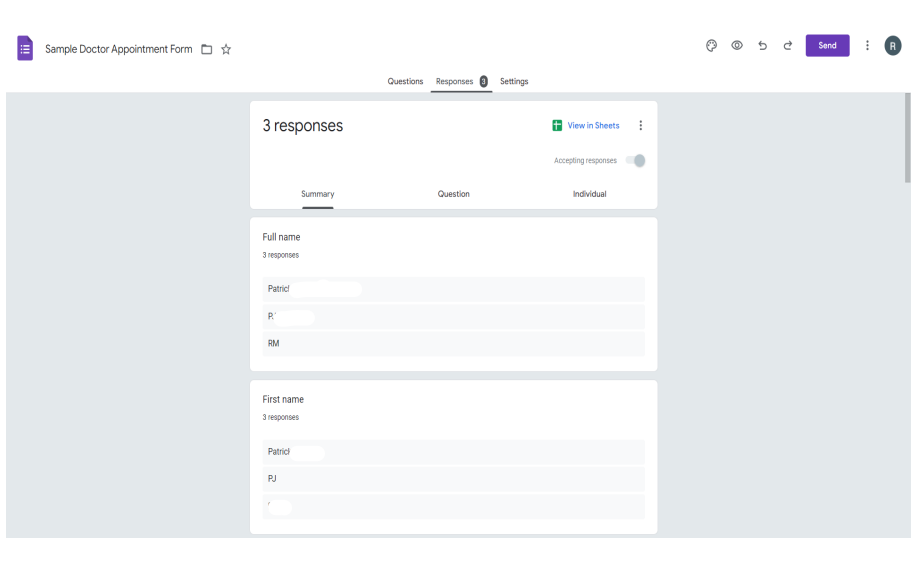
Task: Click the 3 responses heading
Action: point(302,126)
